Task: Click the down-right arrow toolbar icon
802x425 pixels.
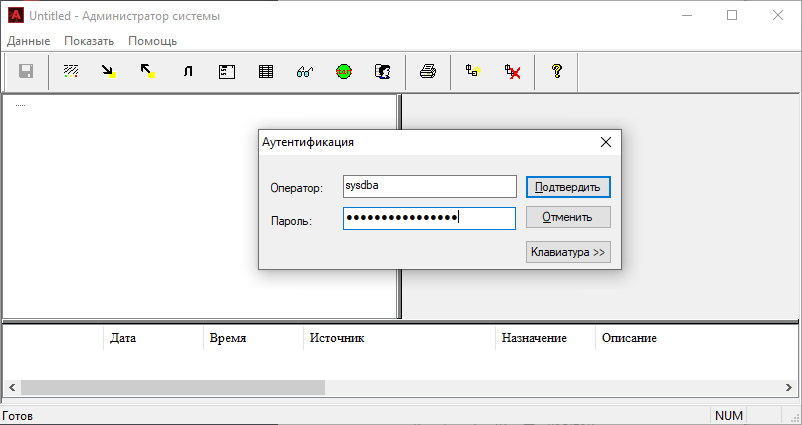Action: tap(108, 72)
